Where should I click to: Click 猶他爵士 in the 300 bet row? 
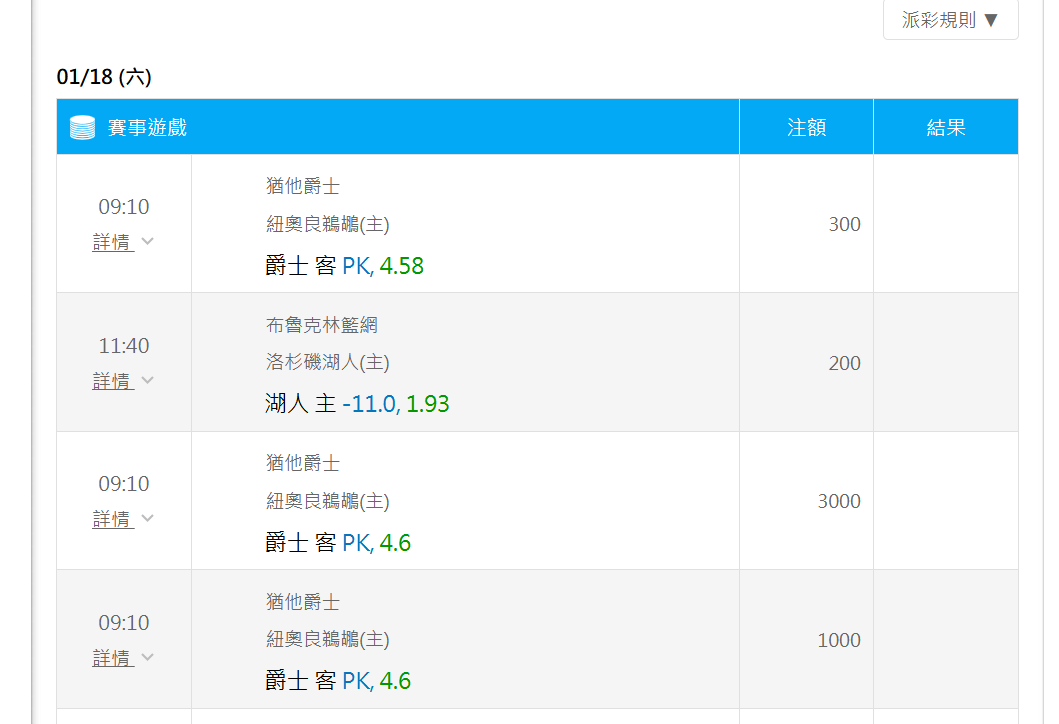coord(303,186)
